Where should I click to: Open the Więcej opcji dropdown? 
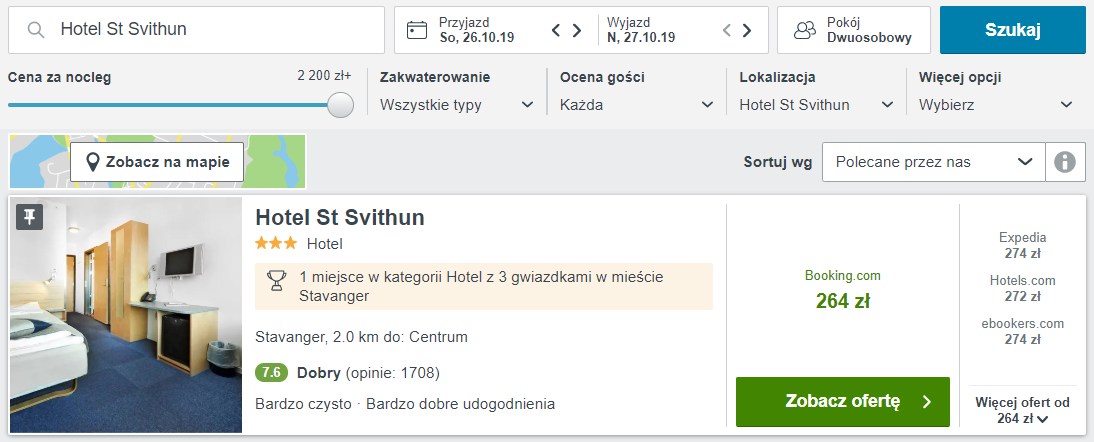[996, 105]
